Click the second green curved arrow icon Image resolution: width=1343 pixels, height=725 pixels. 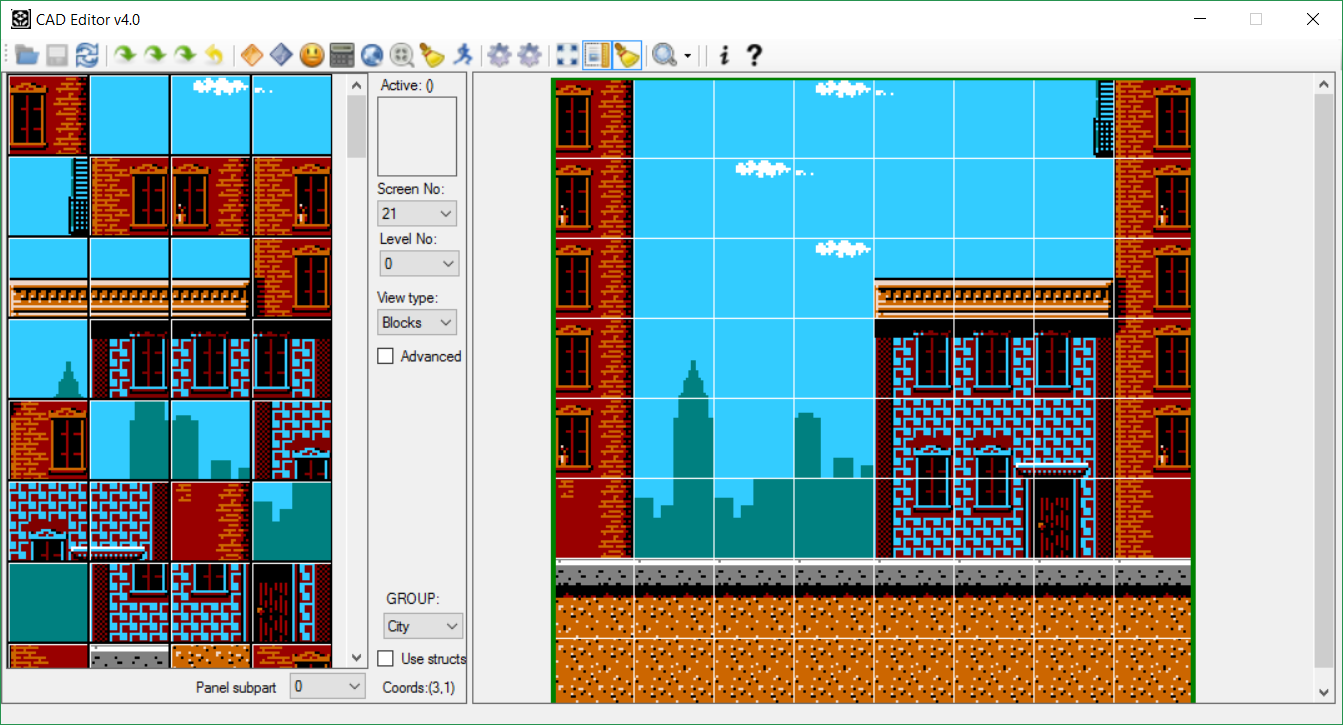click(155, 55)
